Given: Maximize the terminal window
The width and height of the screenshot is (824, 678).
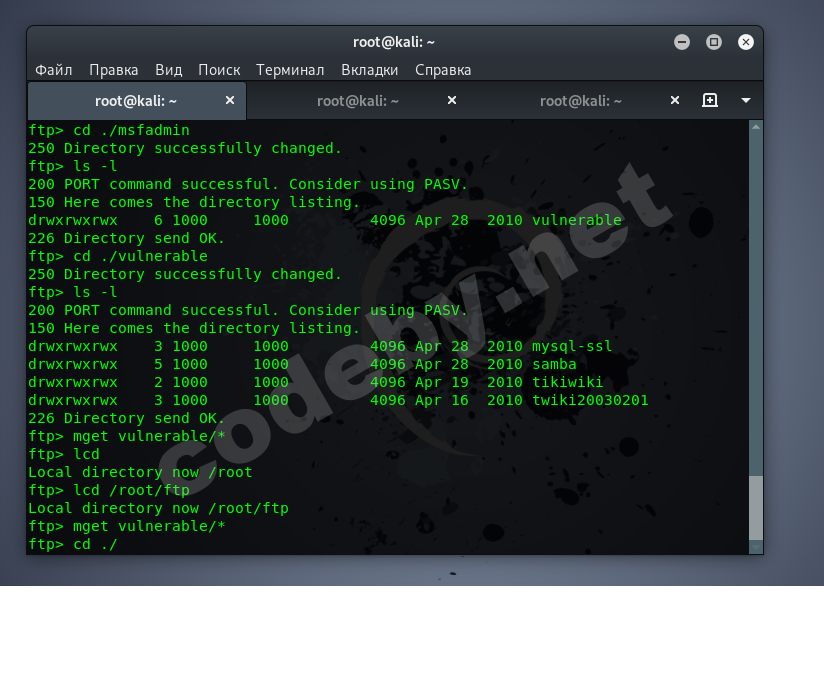Looking at the screenshot, I should [x=713, y=42].
